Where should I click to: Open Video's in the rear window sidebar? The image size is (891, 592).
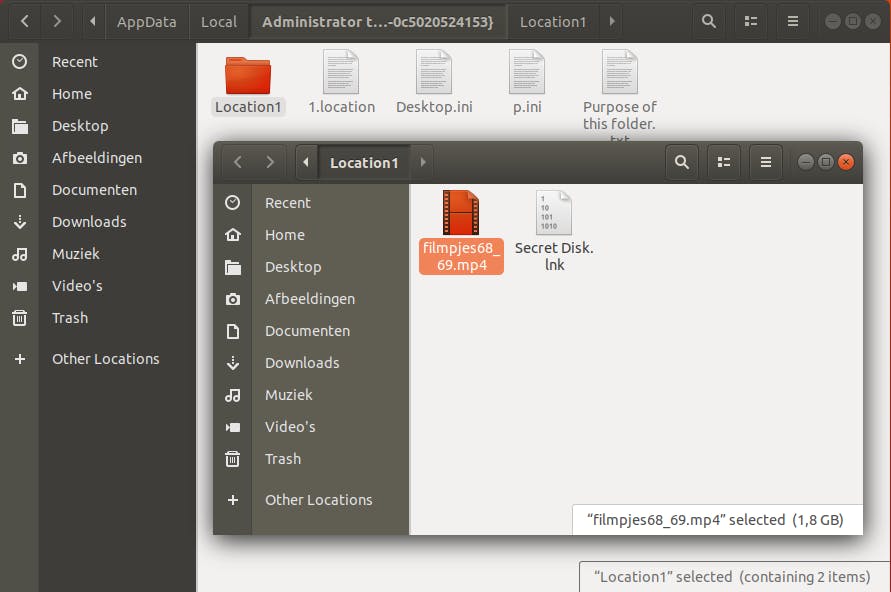(x=97, y=286)
